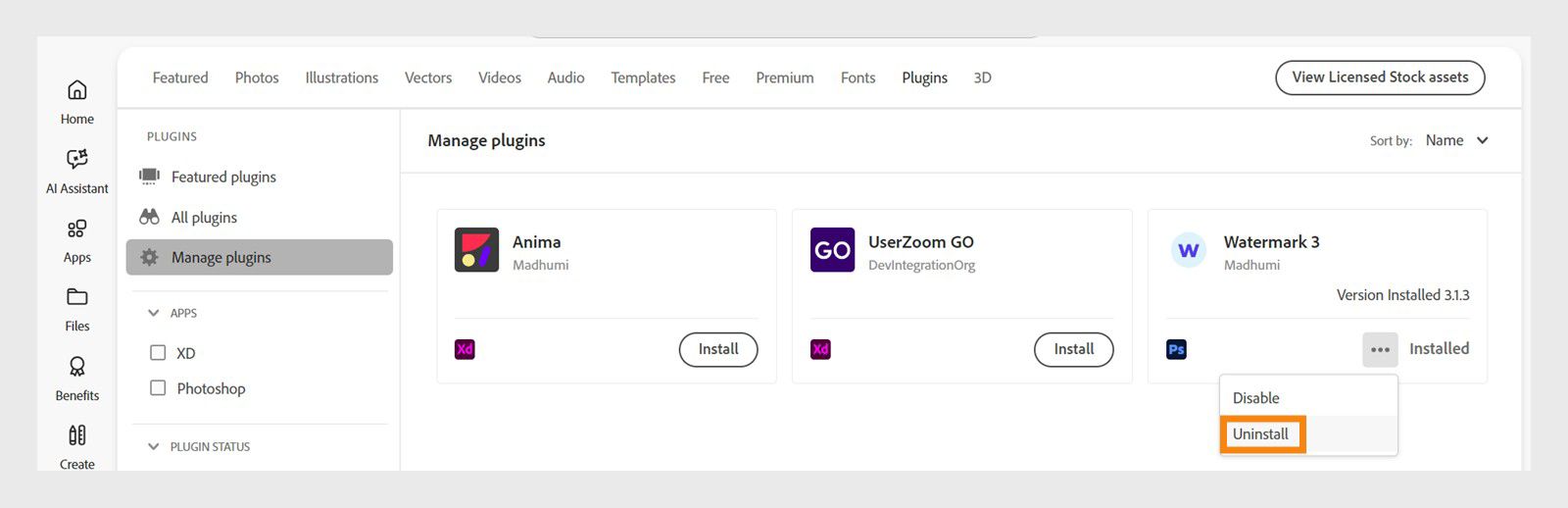Screen dimensions: 1568x508
Task: Switch to the 3D tab
Action: 982,77
